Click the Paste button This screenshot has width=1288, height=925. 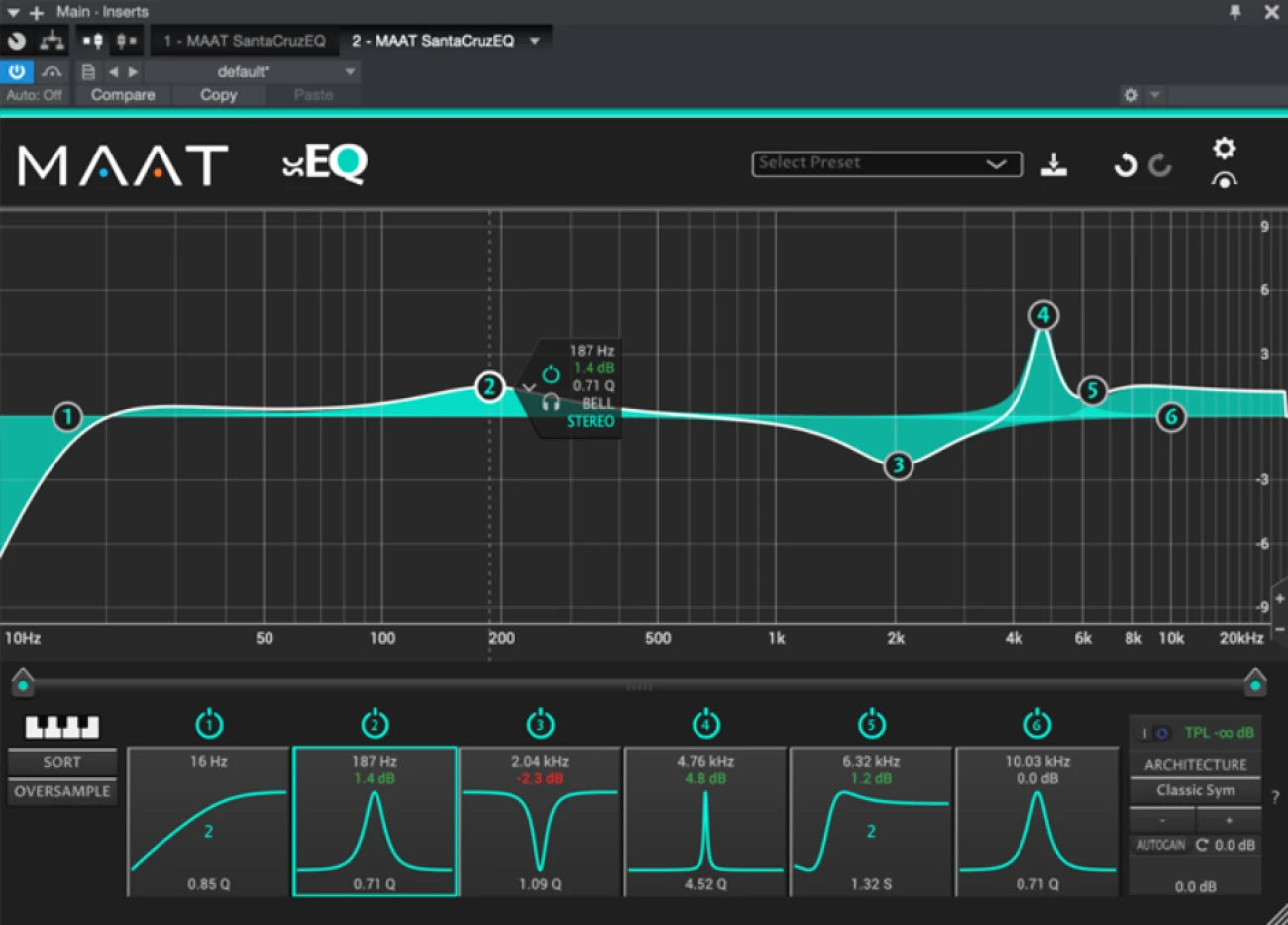pos(313,95)
